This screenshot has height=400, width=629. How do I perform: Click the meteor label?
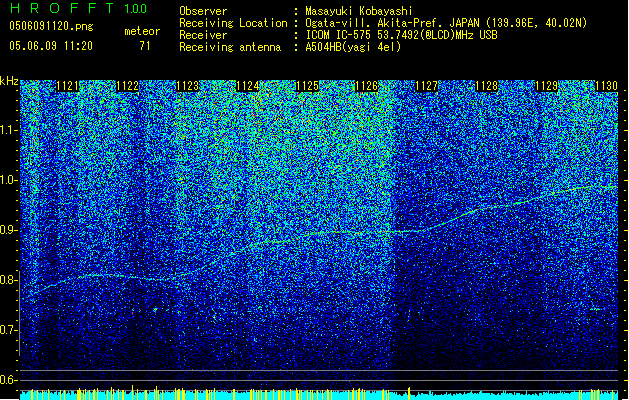[142, 31]
